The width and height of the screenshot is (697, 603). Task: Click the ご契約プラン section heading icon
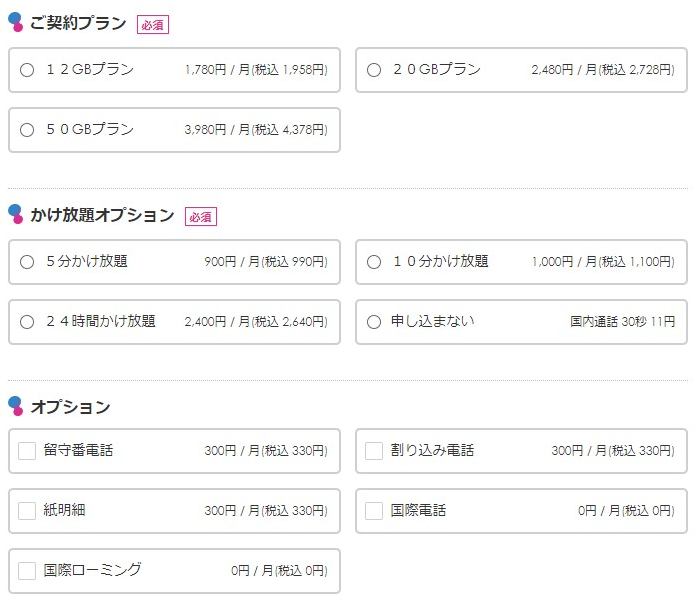pos(15,22)
